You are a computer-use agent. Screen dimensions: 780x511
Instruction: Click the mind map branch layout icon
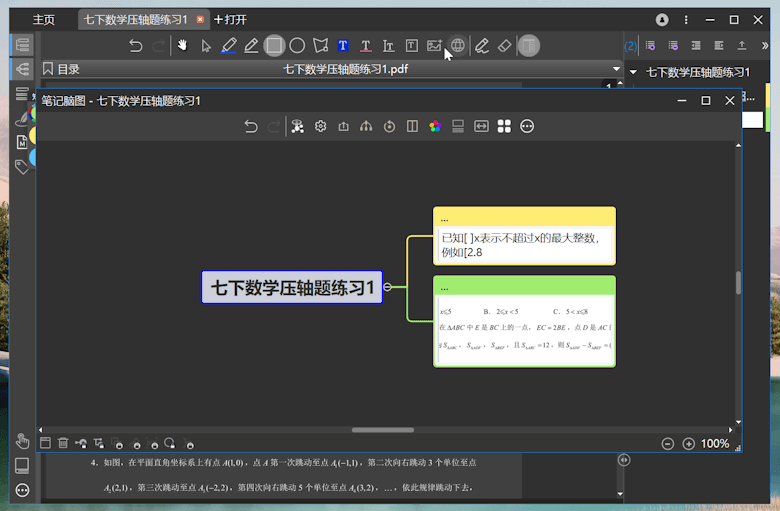[366, 126]
